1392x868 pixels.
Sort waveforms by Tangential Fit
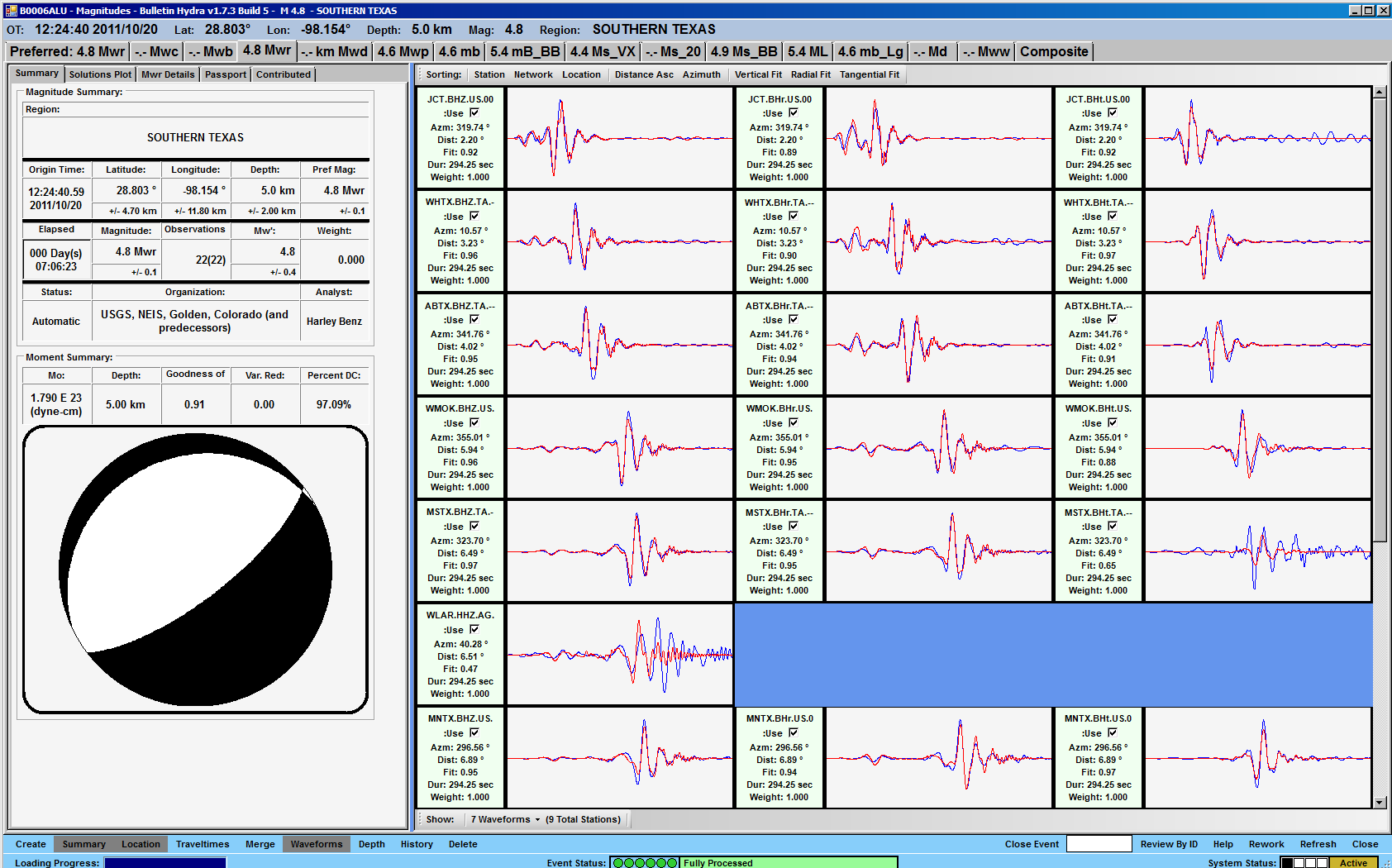[870, 74]
